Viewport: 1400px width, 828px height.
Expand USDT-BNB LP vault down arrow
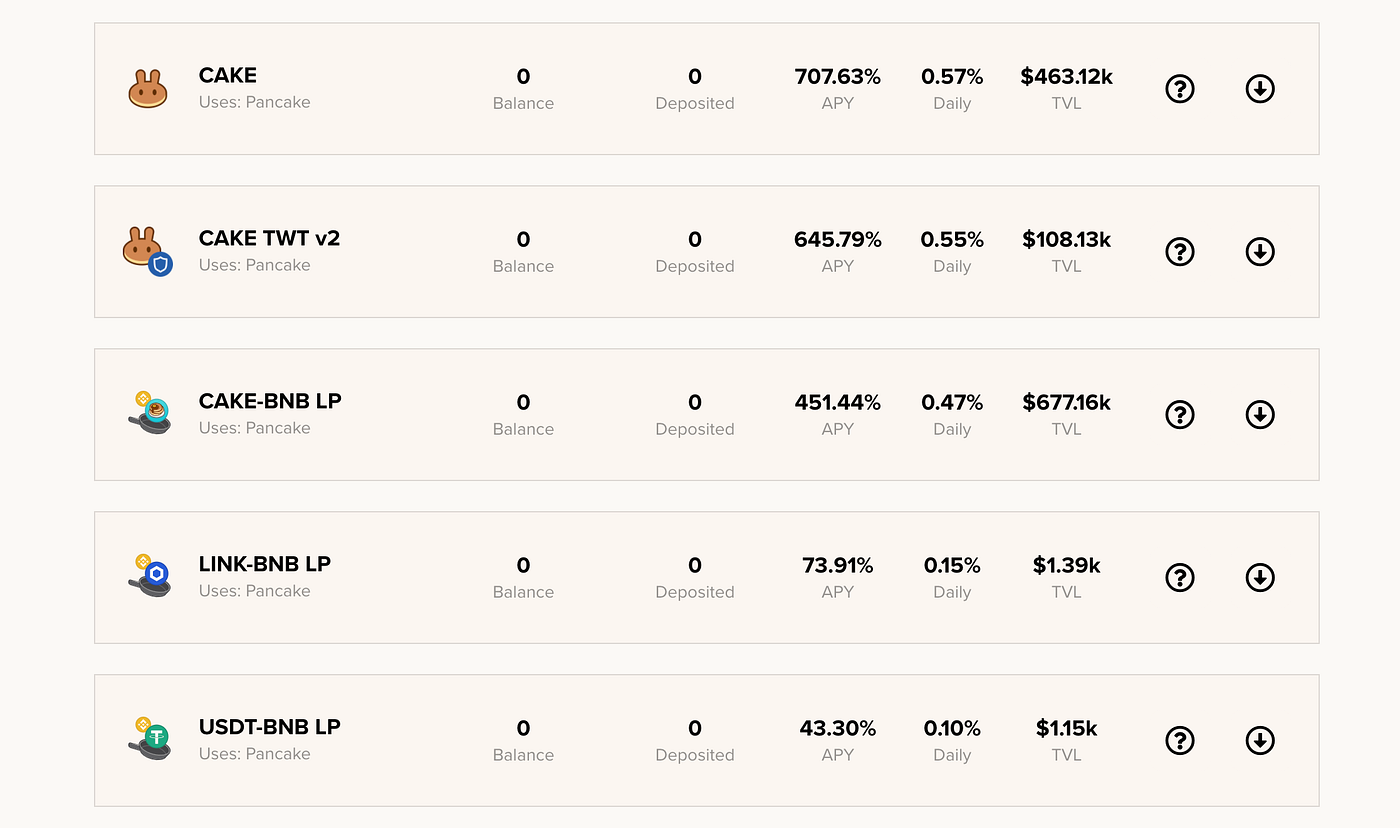pyautogui.click(x=1260, y=740)
